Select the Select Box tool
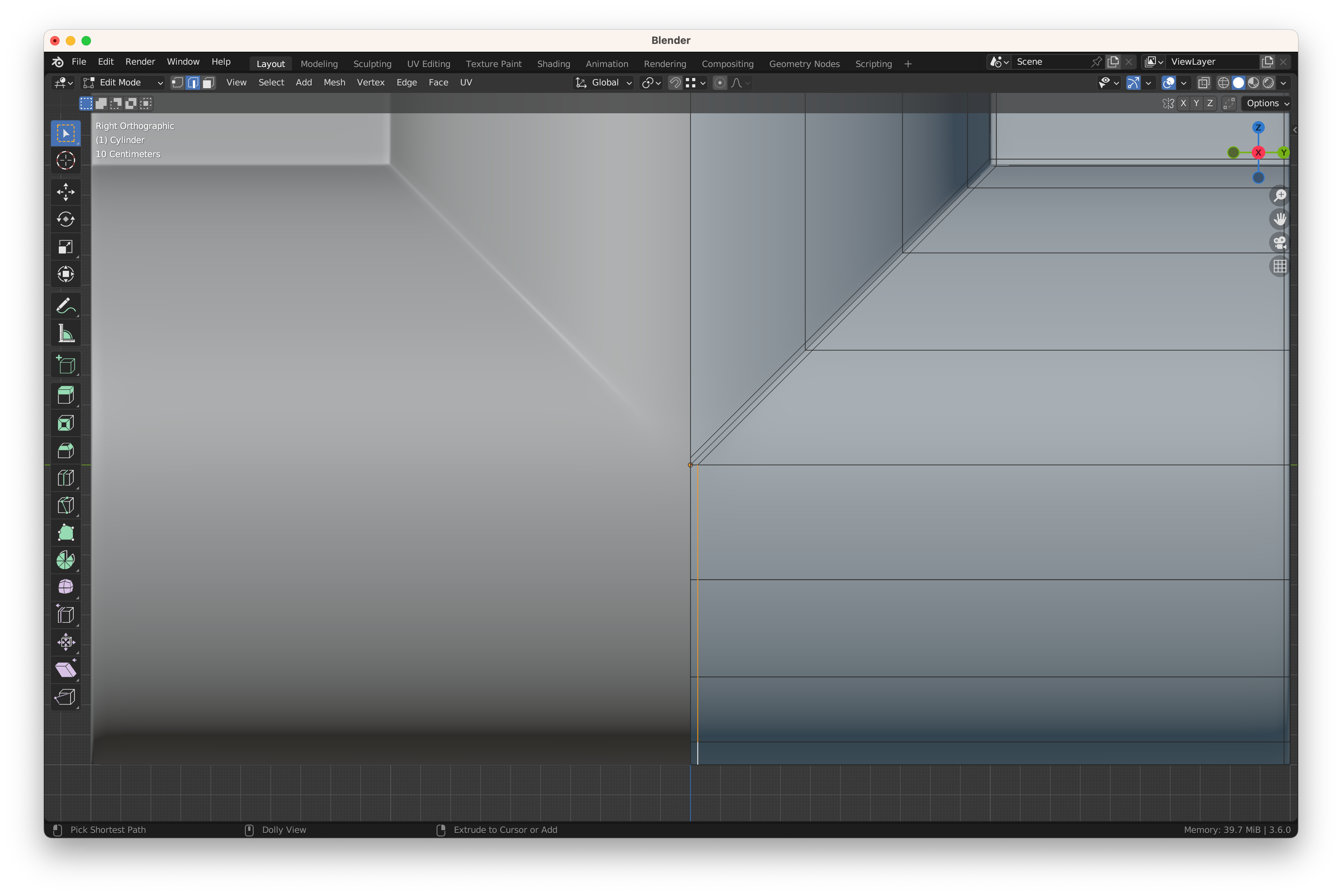The image size is (1342, 896). pyautogui.click(x=66, y=133)
